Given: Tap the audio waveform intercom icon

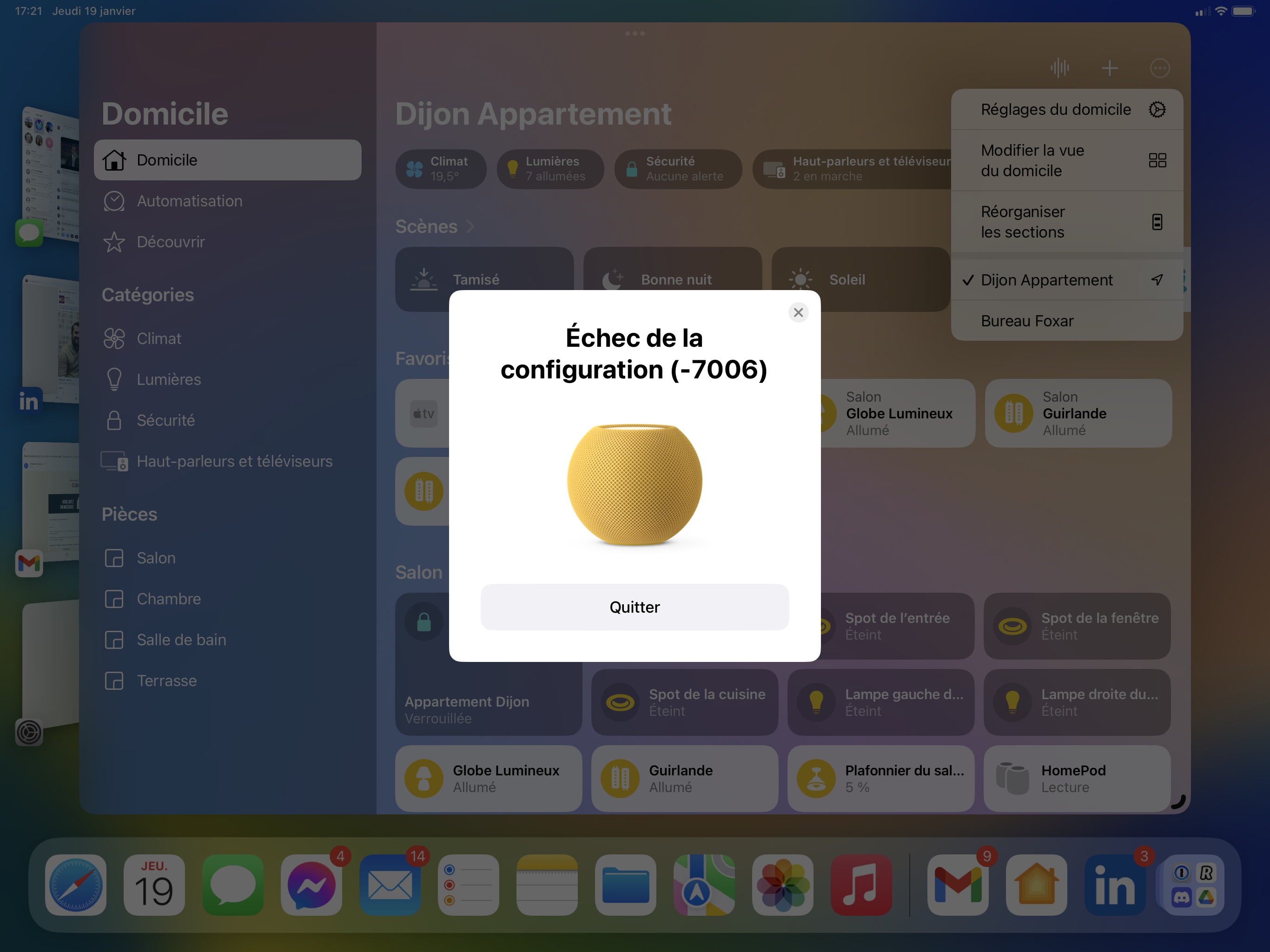Looking at the screenshot, I should 1060,68.
